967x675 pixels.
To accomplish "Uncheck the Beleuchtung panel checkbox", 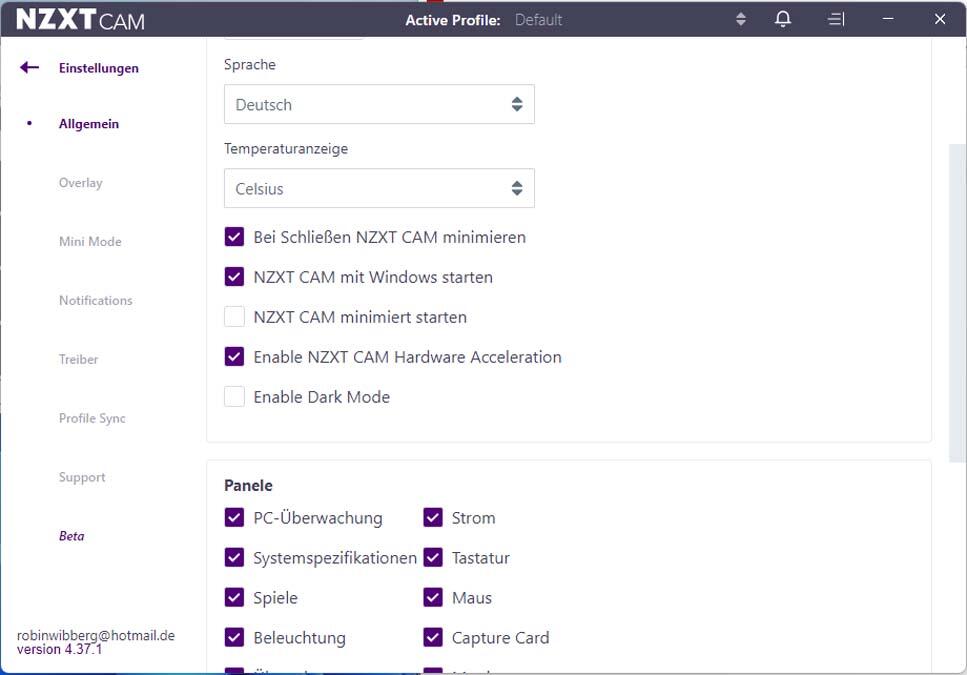I will tap(234, 638).
